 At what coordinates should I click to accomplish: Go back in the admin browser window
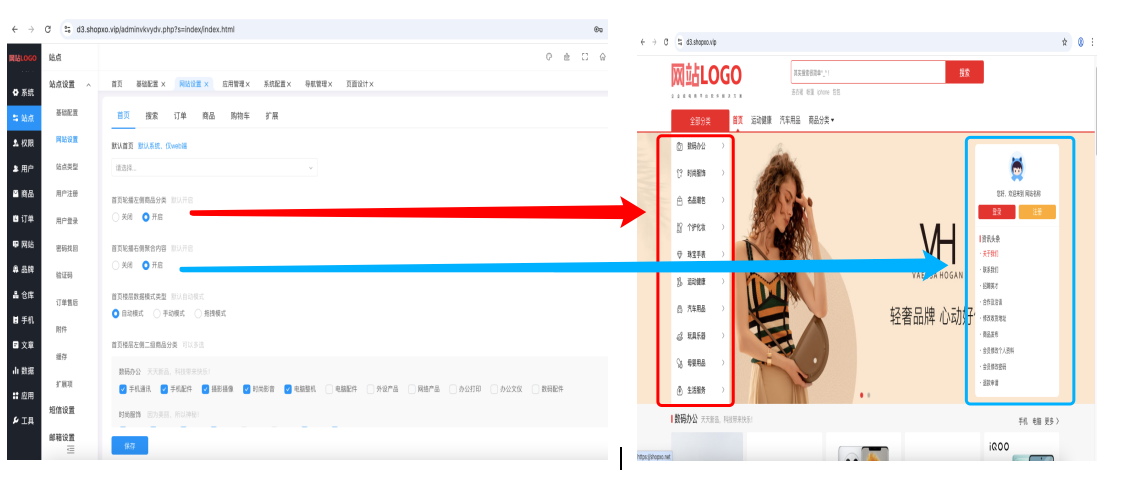(15, 29)
